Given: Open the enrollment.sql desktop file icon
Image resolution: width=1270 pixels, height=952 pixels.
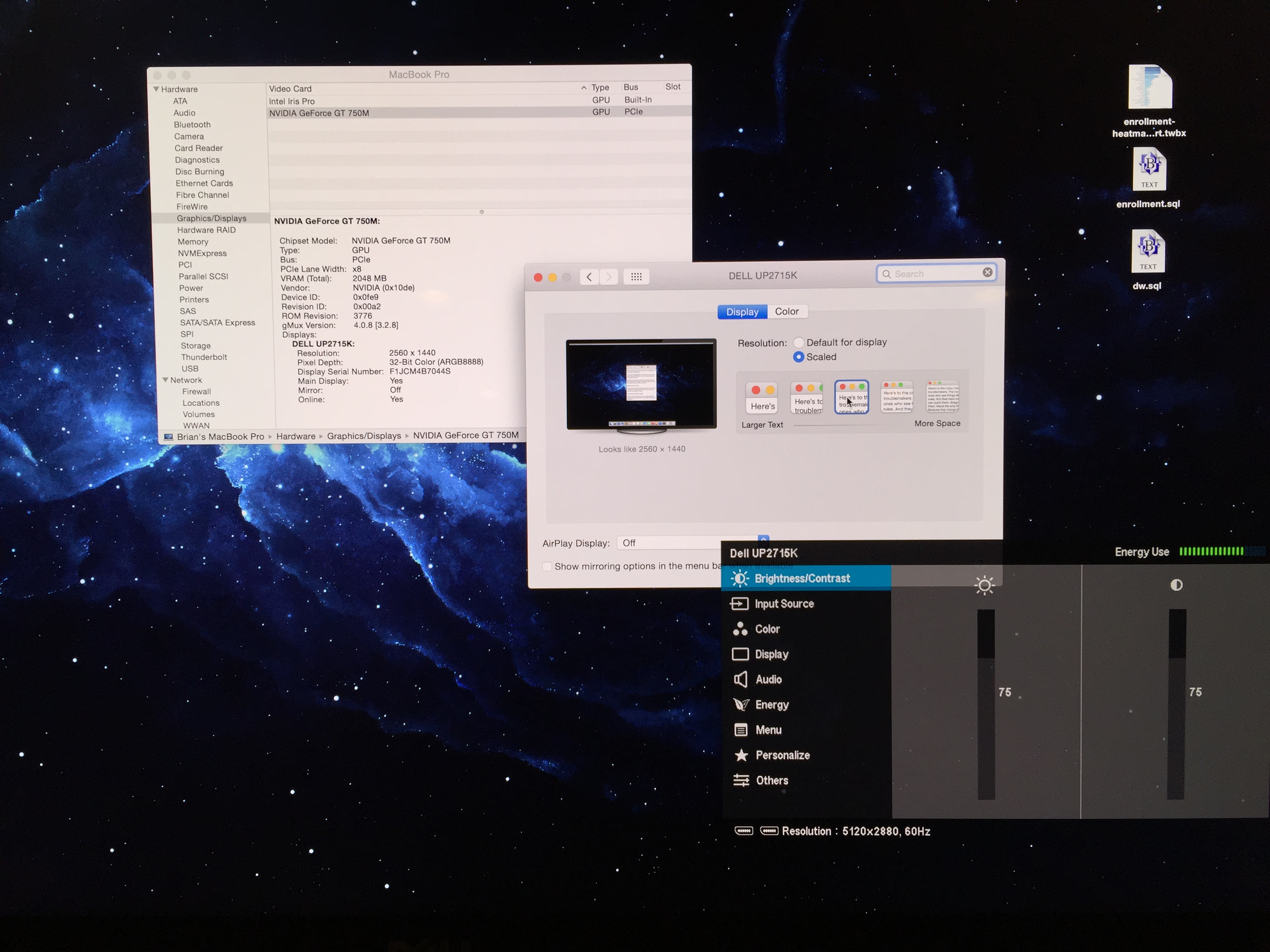Looking at the screenshot, I should 1149,170.
